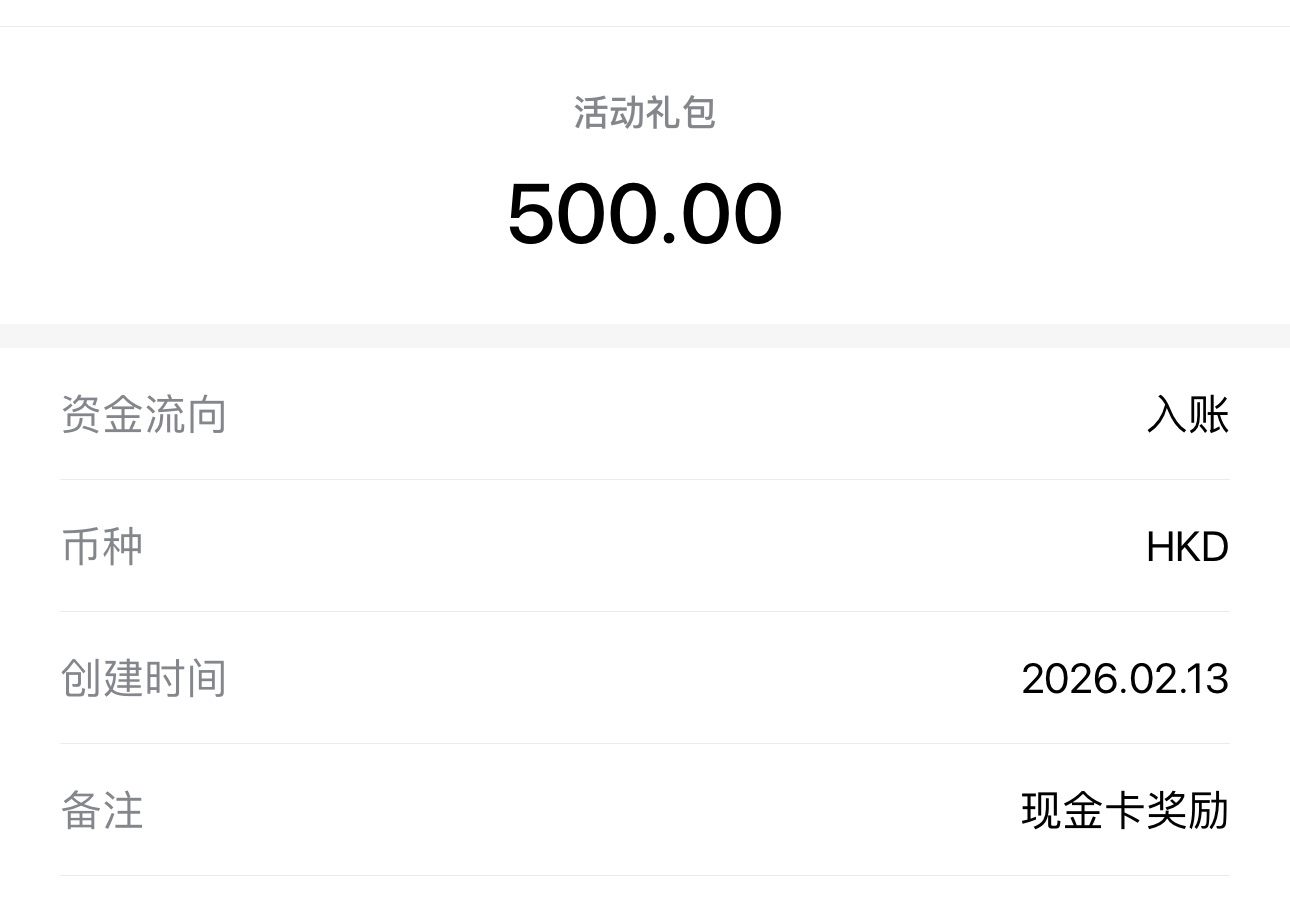Click blank space between 创建时间 and the date
The width and height of the screenshot is (1290, 915).
pos(620,679)
